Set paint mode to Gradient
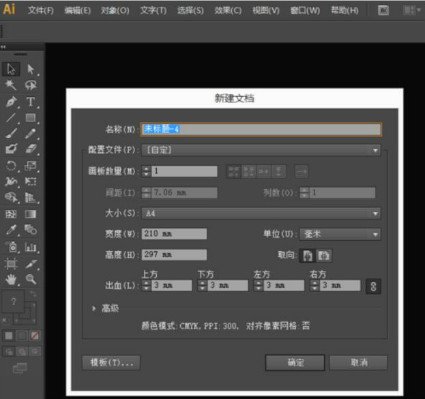 tap(22, 335)
